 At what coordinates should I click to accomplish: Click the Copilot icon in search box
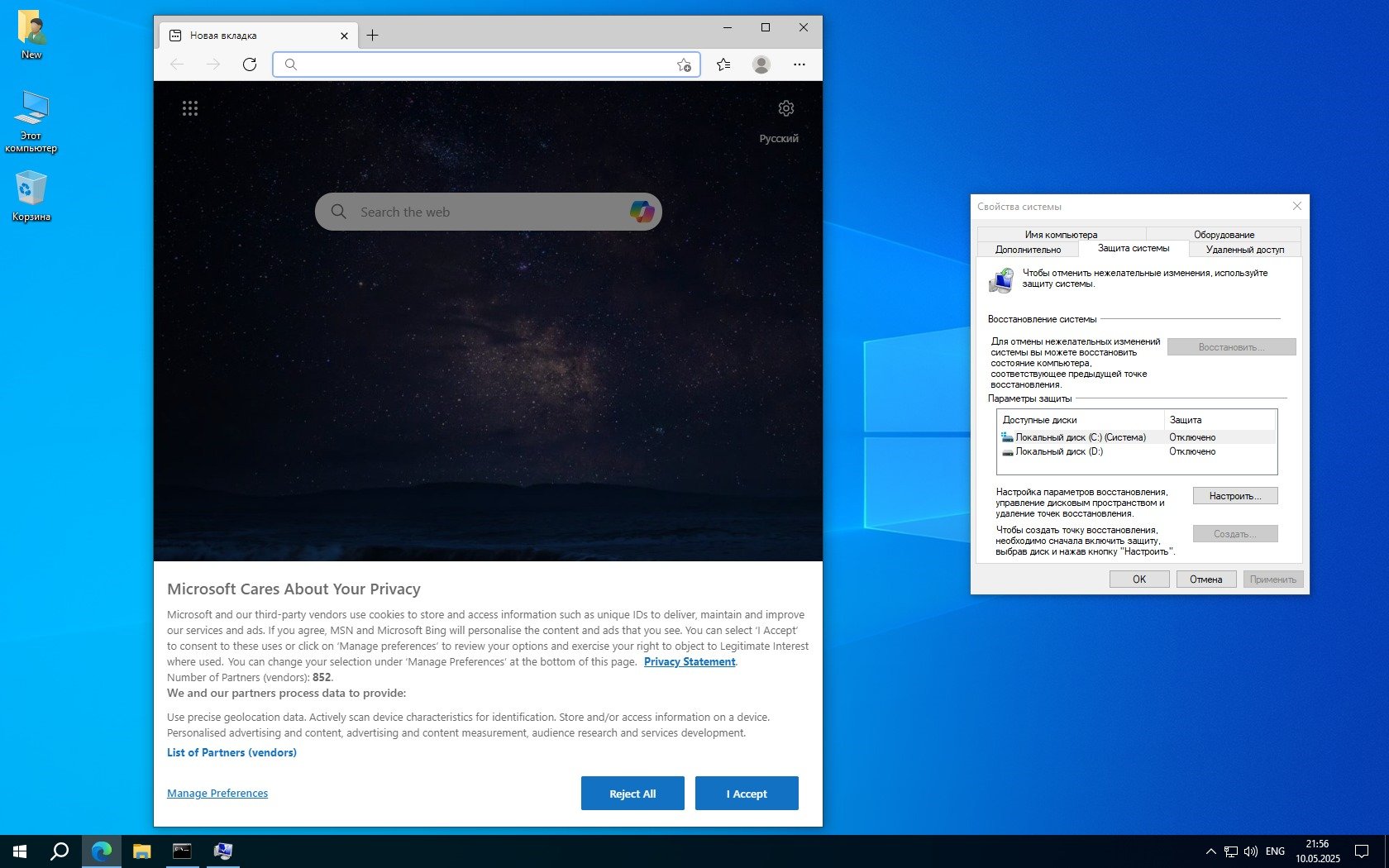642,212
